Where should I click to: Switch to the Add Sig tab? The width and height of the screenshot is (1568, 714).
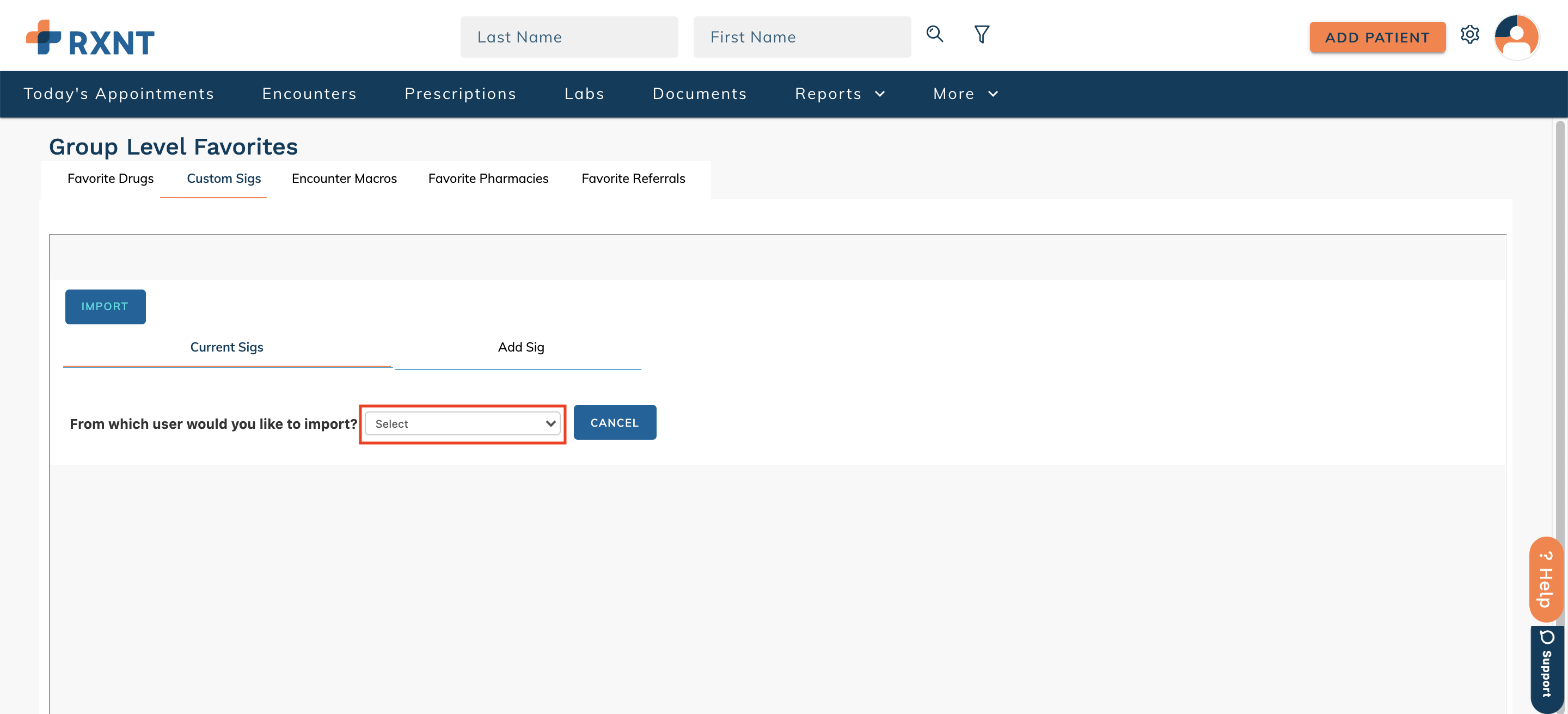point(520,347)
